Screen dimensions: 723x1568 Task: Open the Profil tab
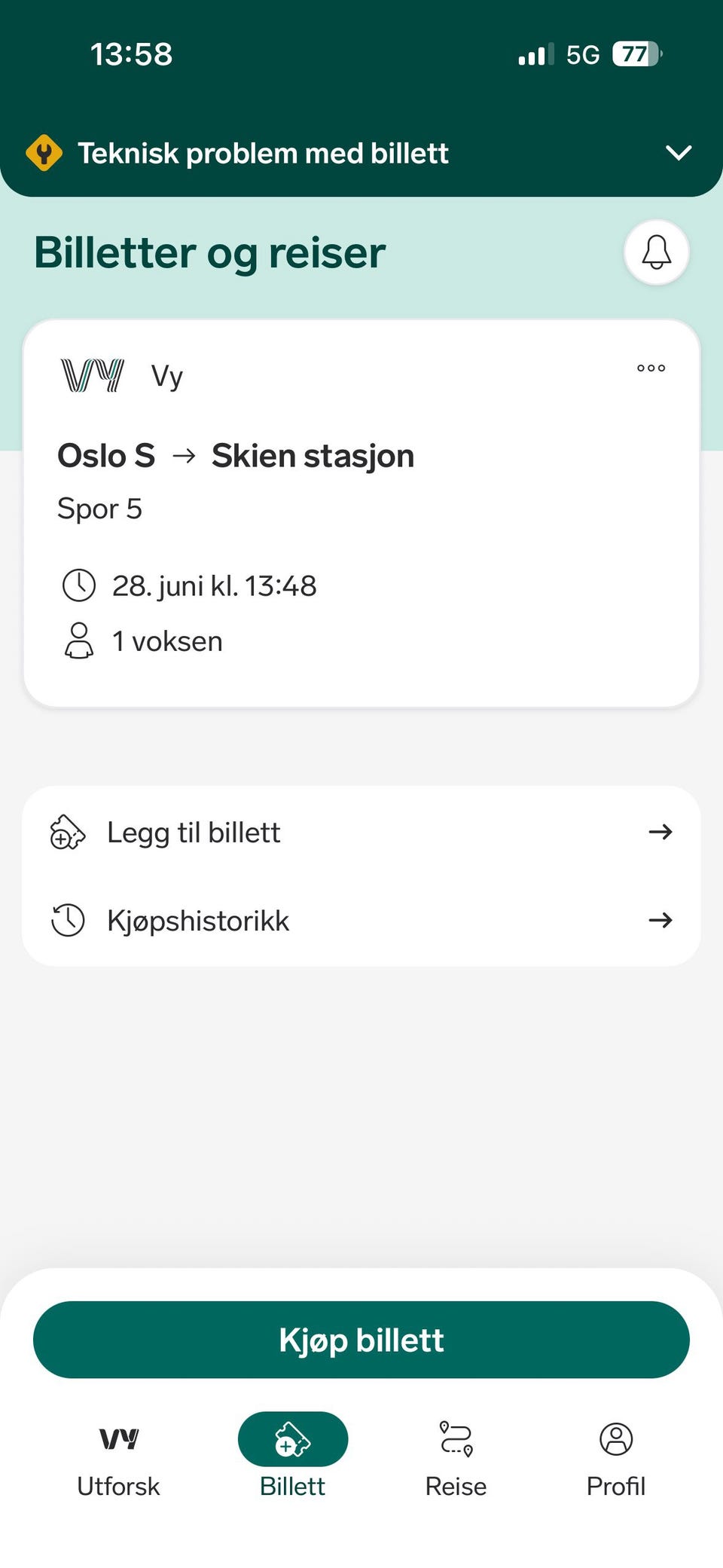click(616, 1459)
